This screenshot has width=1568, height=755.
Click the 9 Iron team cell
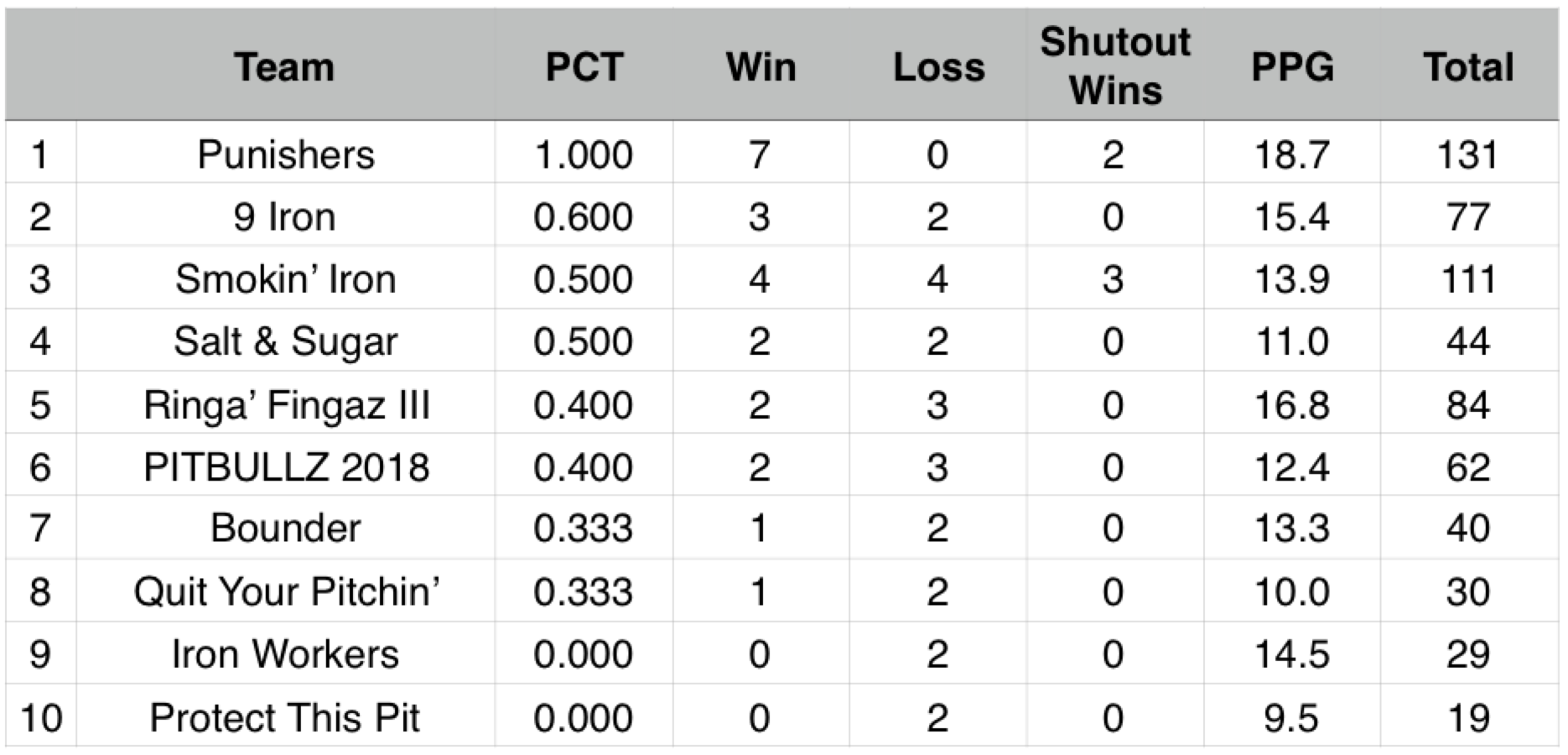click(284, 217)
